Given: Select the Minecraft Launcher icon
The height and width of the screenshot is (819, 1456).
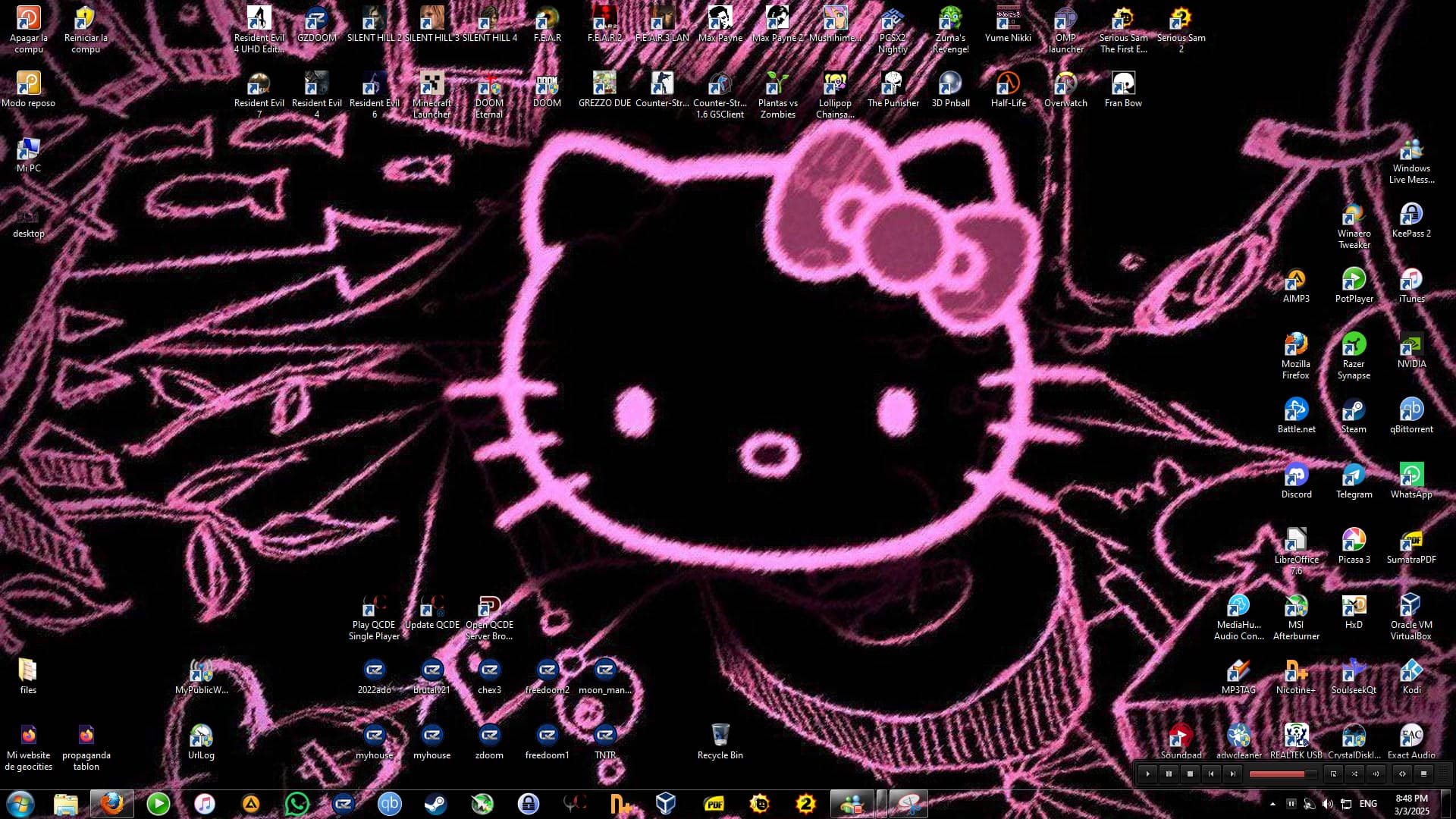Looking at the screenshot, I should tap(431, 95).
